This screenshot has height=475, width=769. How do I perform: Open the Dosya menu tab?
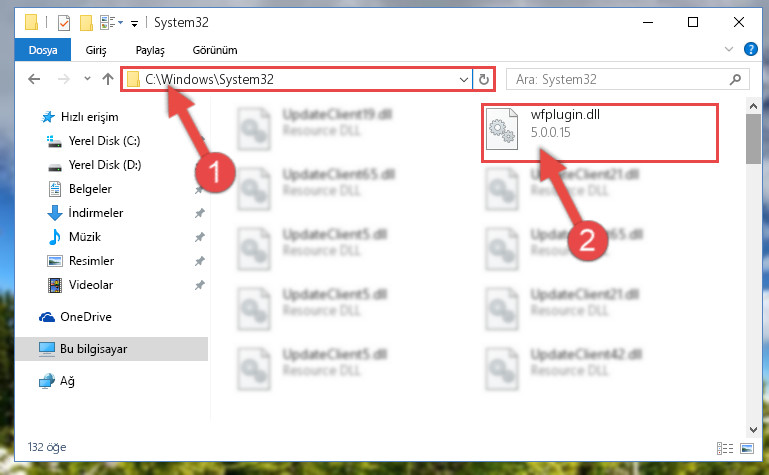[43, 50]
